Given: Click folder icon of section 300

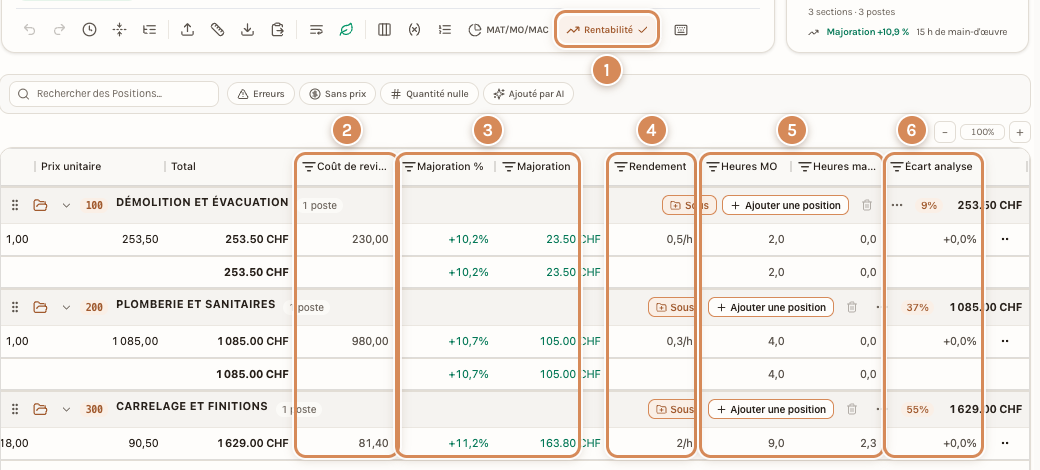Looking at the screenshot, I should click(x=40, y=409).
